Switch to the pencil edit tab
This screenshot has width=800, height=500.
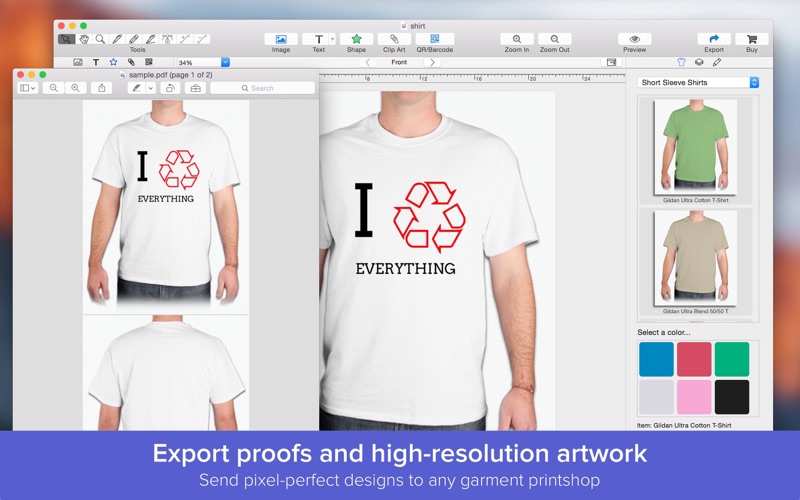pos(717,62)
